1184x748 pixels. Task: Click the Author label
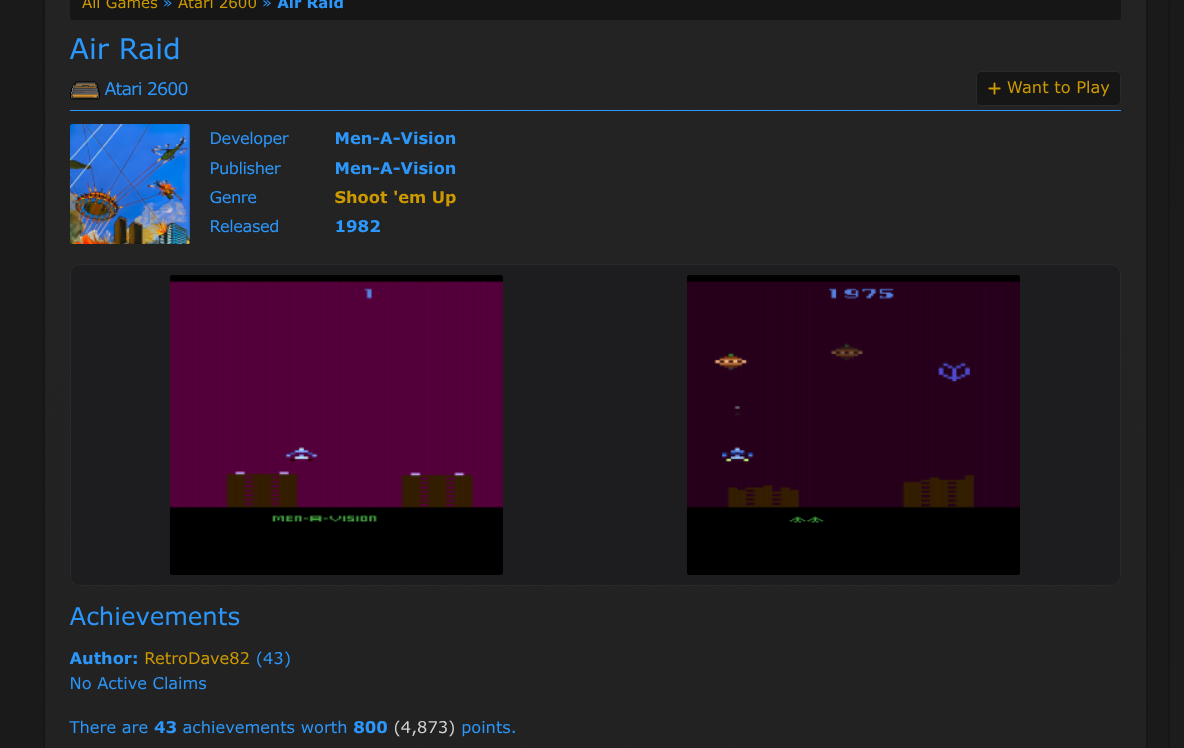103,658
